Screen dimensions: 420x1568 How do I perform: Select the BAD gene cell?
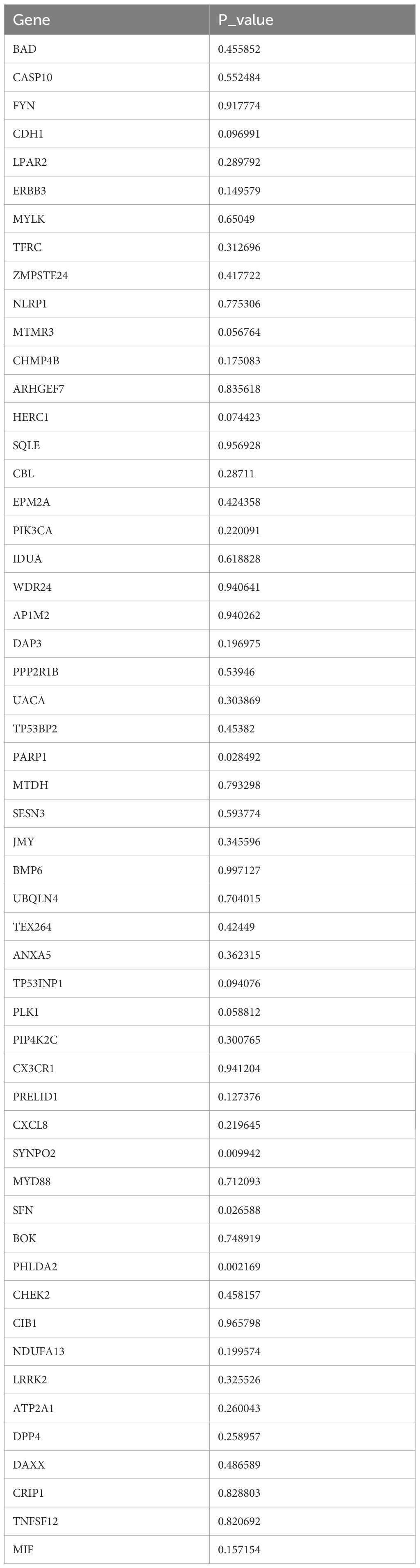click(x=25, y=49)
